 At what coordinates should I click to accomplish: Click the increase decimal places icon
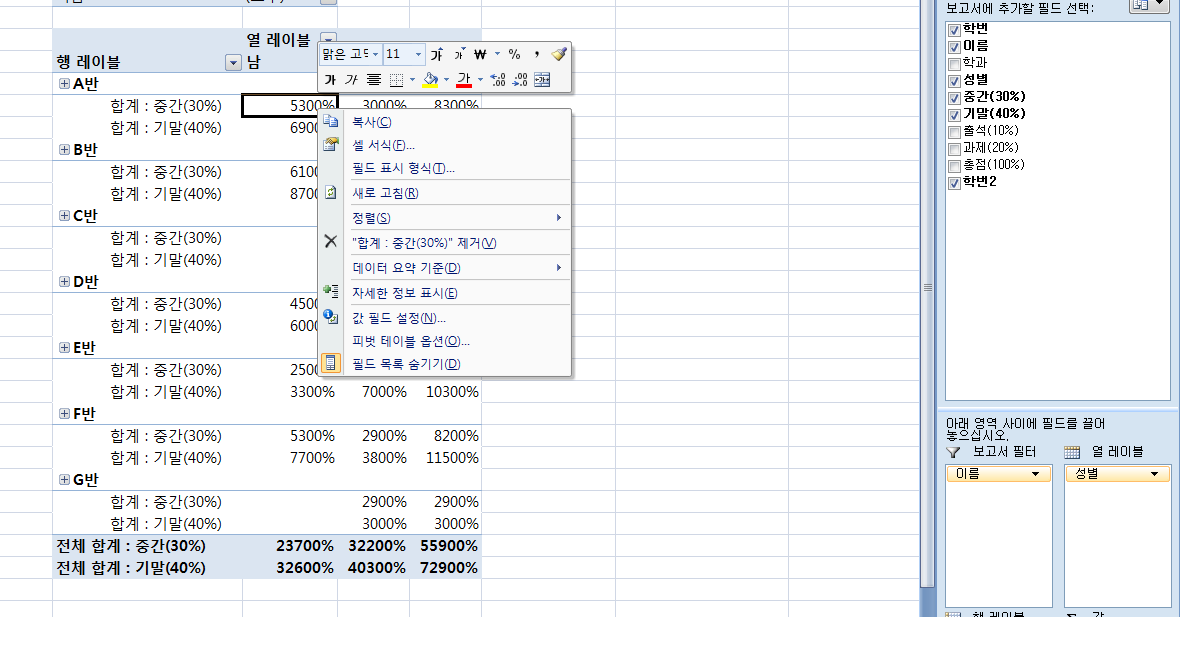click(498, 80)
